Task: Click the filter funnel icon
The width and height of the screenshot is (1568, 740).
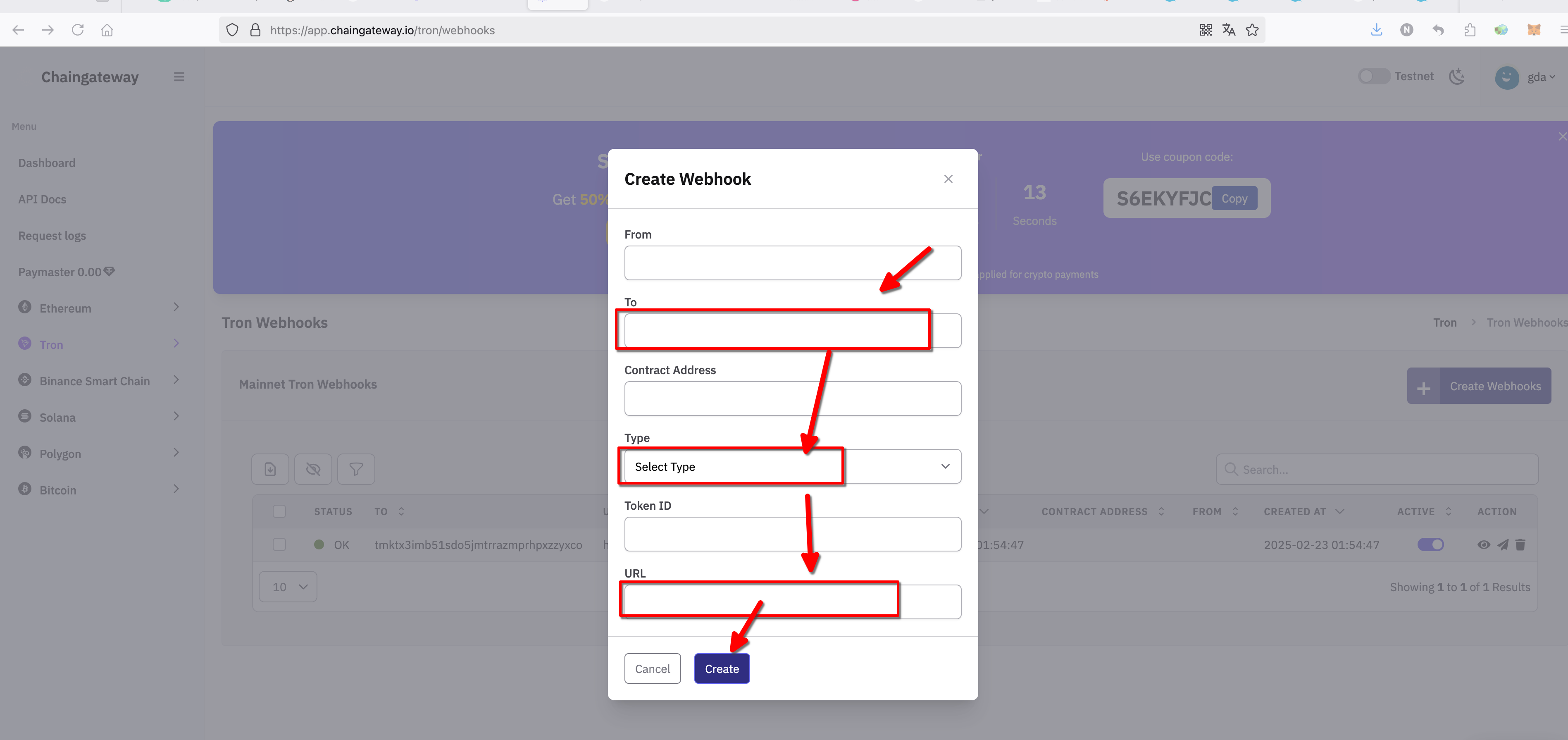Action: coord(356,469)
